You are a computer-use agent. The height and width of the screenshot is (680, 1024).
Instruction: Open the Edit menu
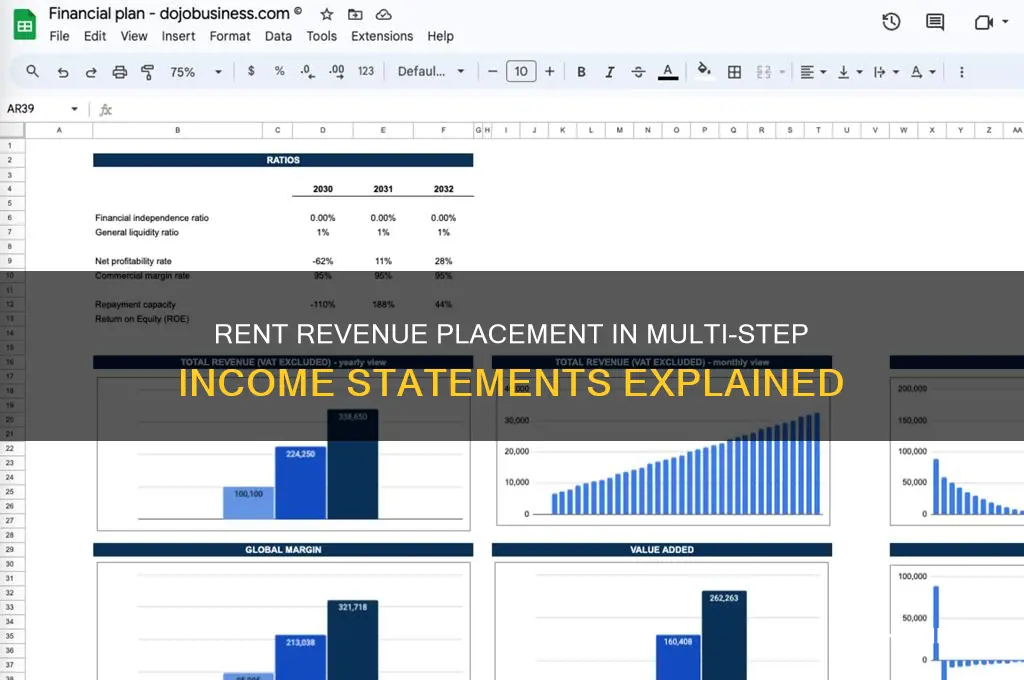95,37
